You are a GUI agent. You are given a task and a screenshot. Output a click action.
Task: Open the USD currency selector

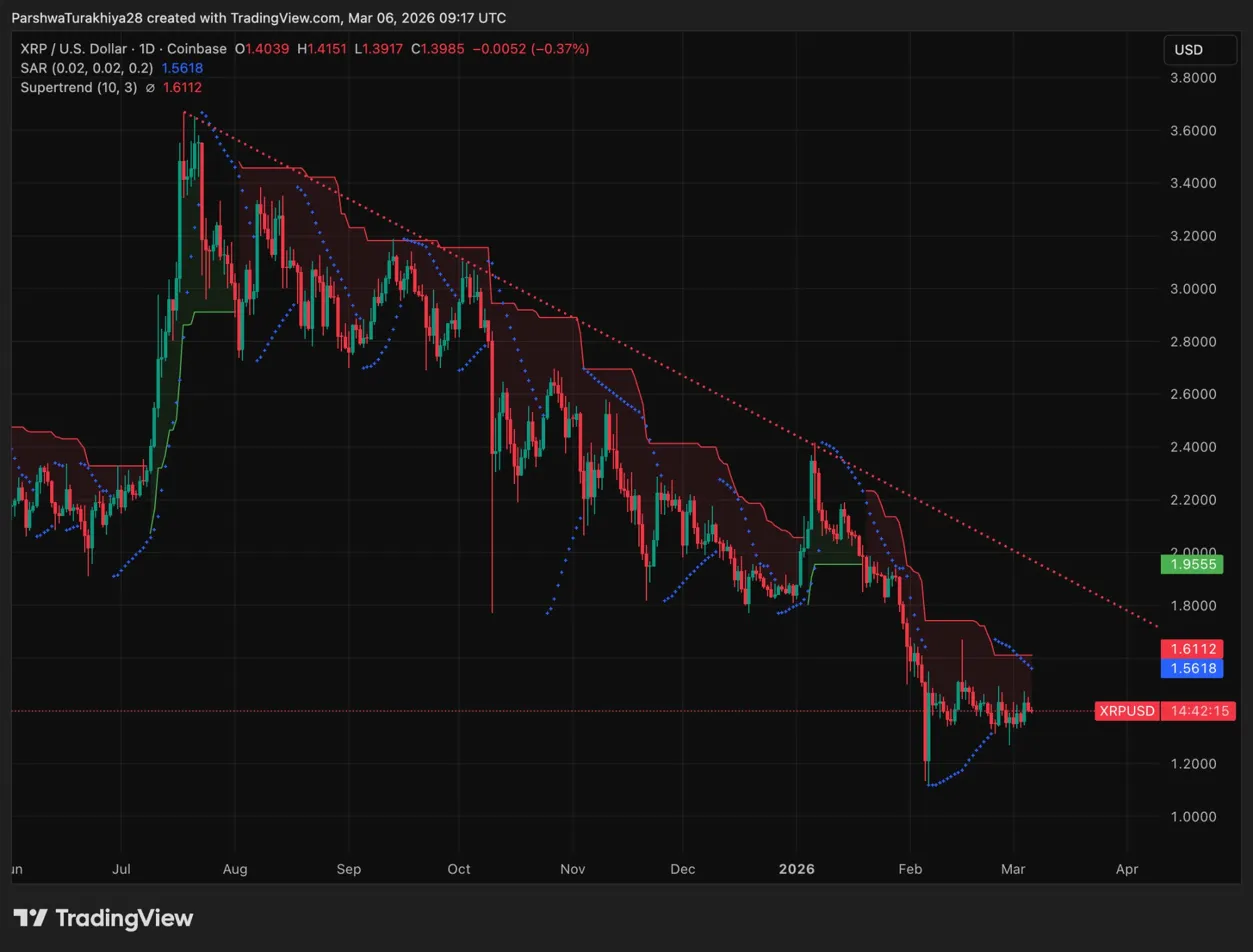coord(1188,50)
